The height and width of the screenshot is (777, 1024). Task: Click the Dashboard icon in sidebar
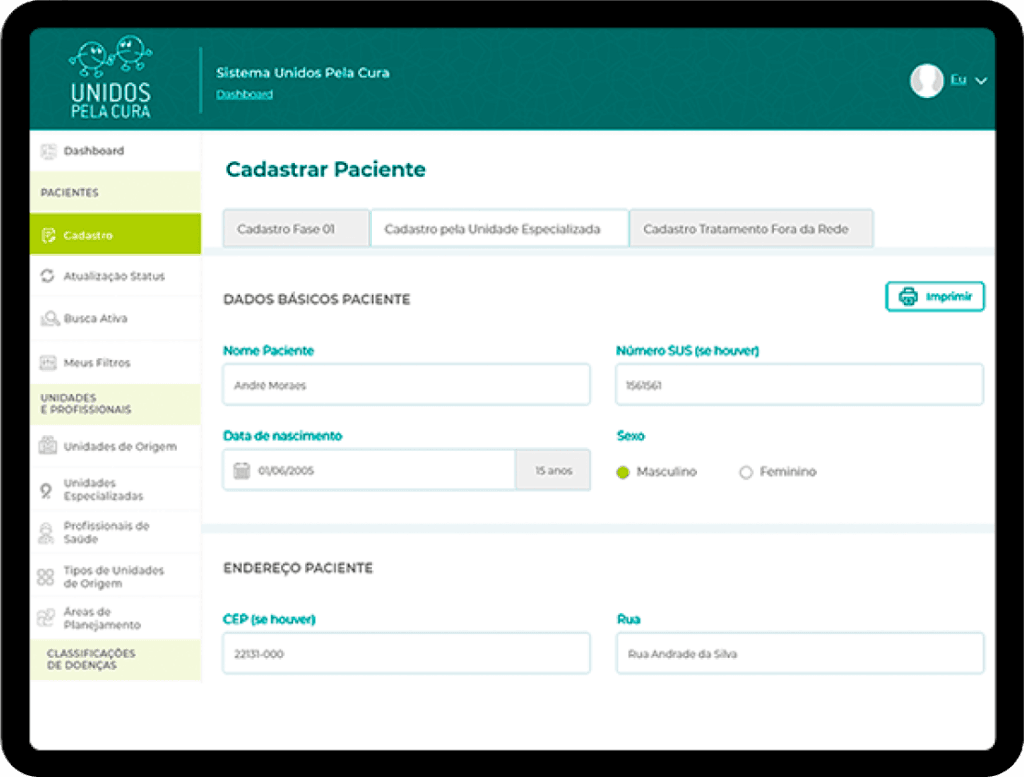[47, 151]
